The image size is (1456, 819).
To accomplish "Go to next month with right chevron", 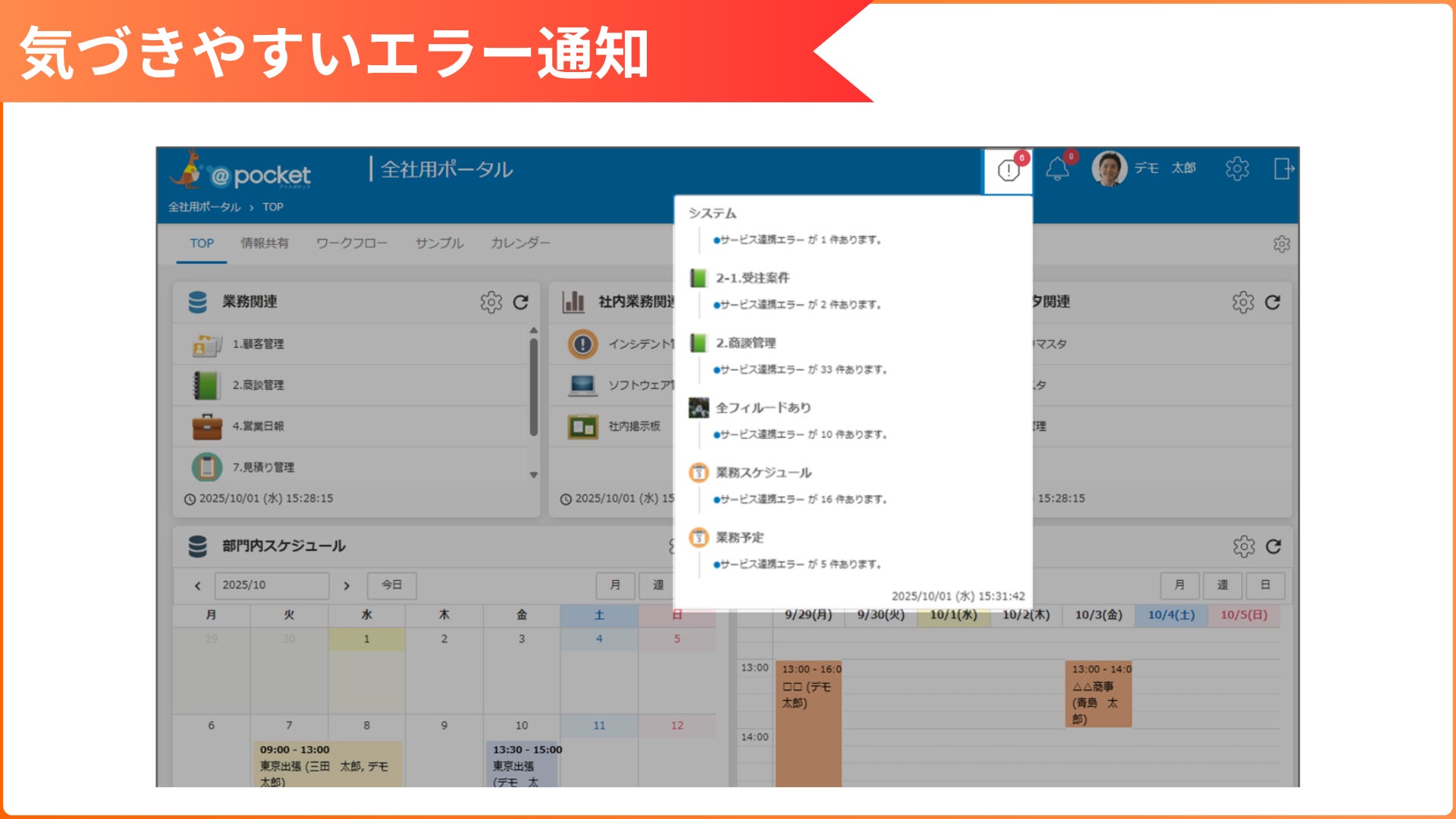I will tap(347, 585).
